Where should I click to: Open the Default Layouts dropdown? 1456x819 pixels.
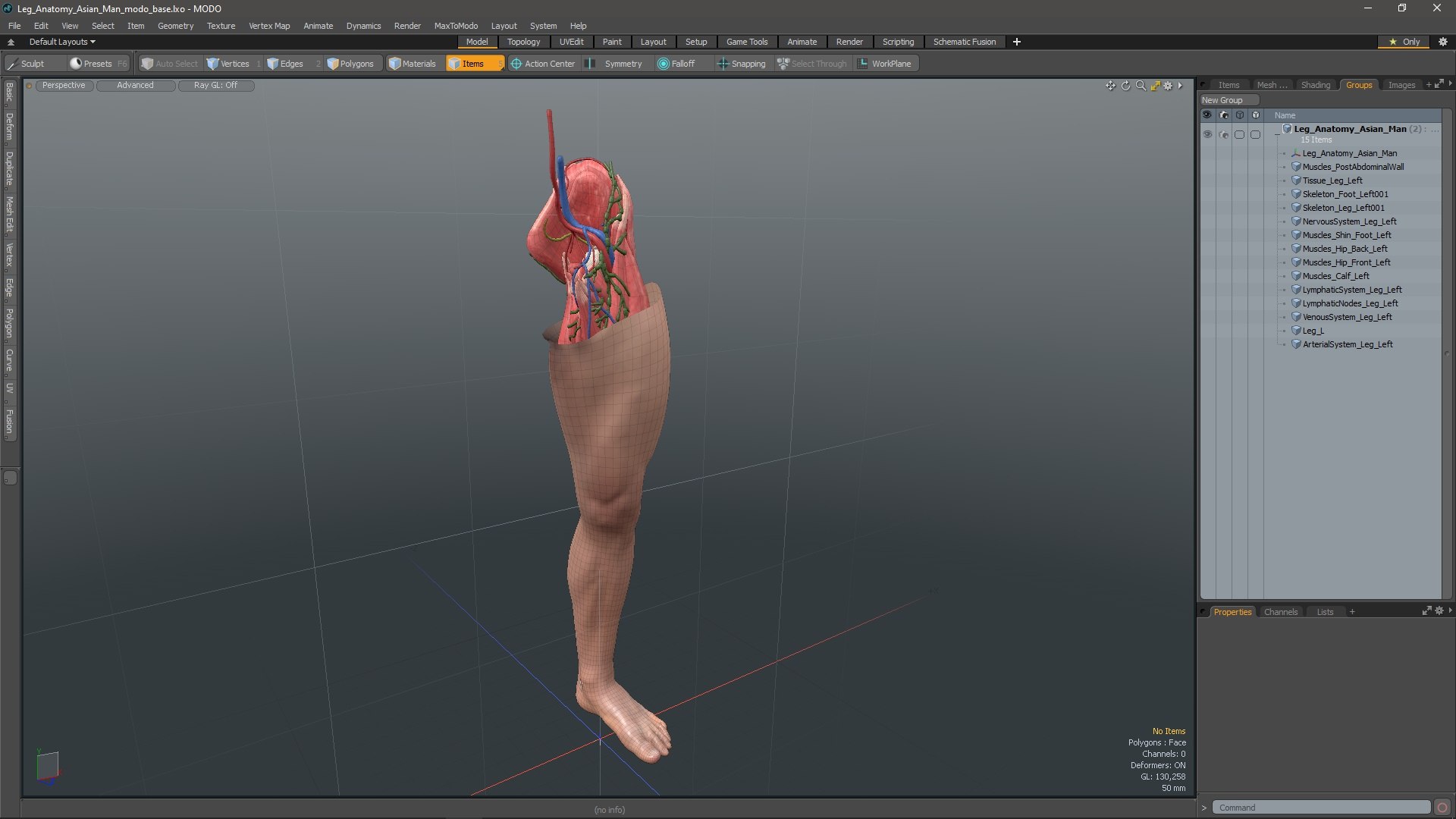point(62,42)
